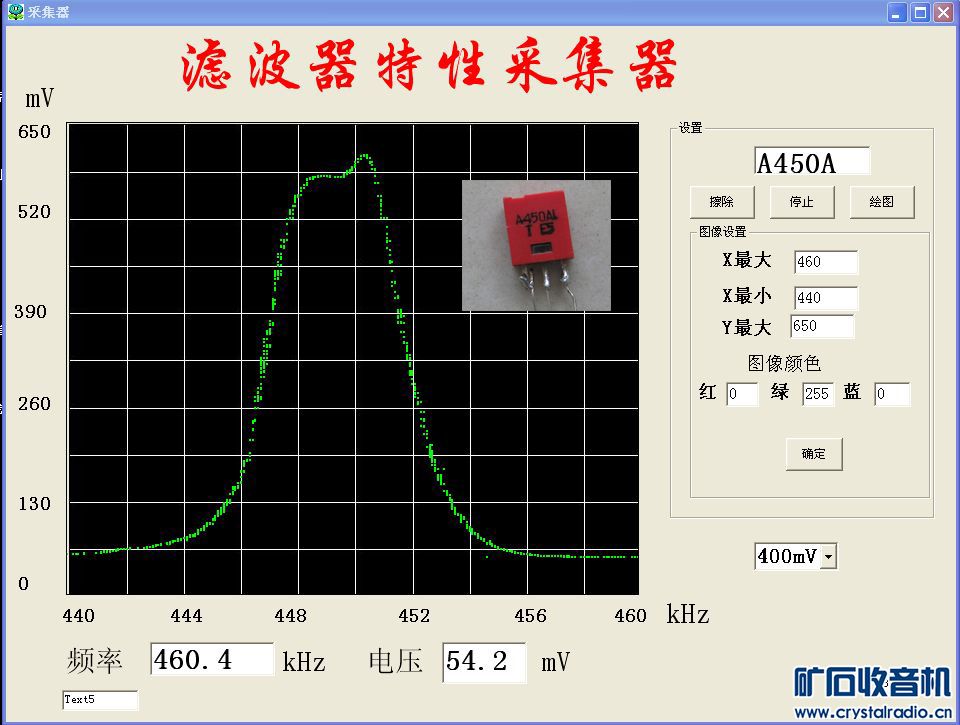Click the 红 (red) color value field

click(742, 394)
